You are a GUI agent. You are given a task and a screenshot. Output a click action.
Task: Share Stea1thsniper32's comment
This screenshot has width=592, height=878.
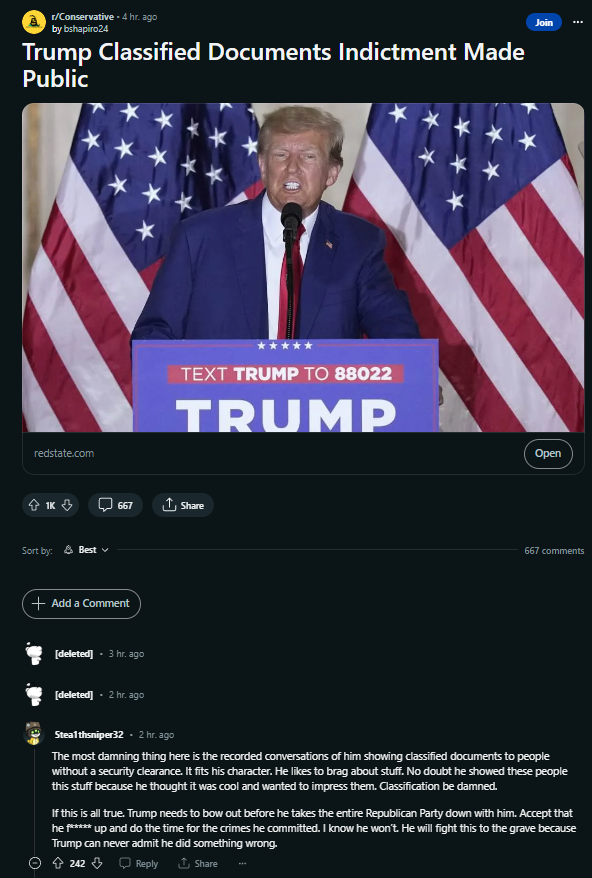tap(198, 863)
